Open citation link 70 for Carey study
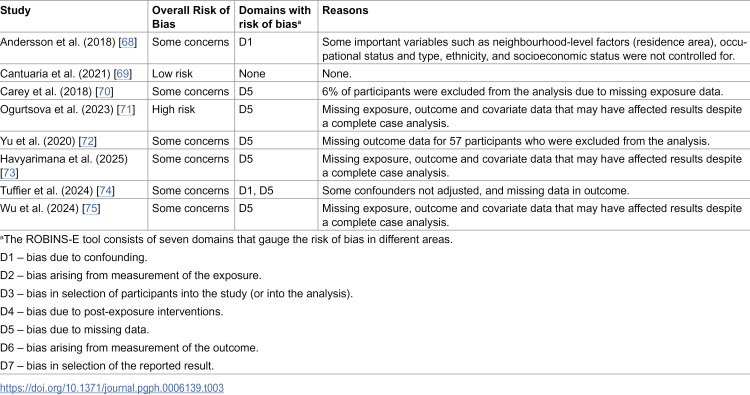 click(105, 91)
